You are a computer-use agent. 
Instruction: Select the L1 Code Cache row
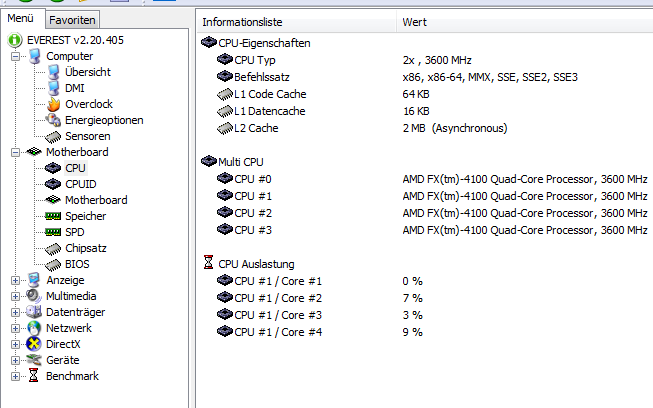[425, 94]
